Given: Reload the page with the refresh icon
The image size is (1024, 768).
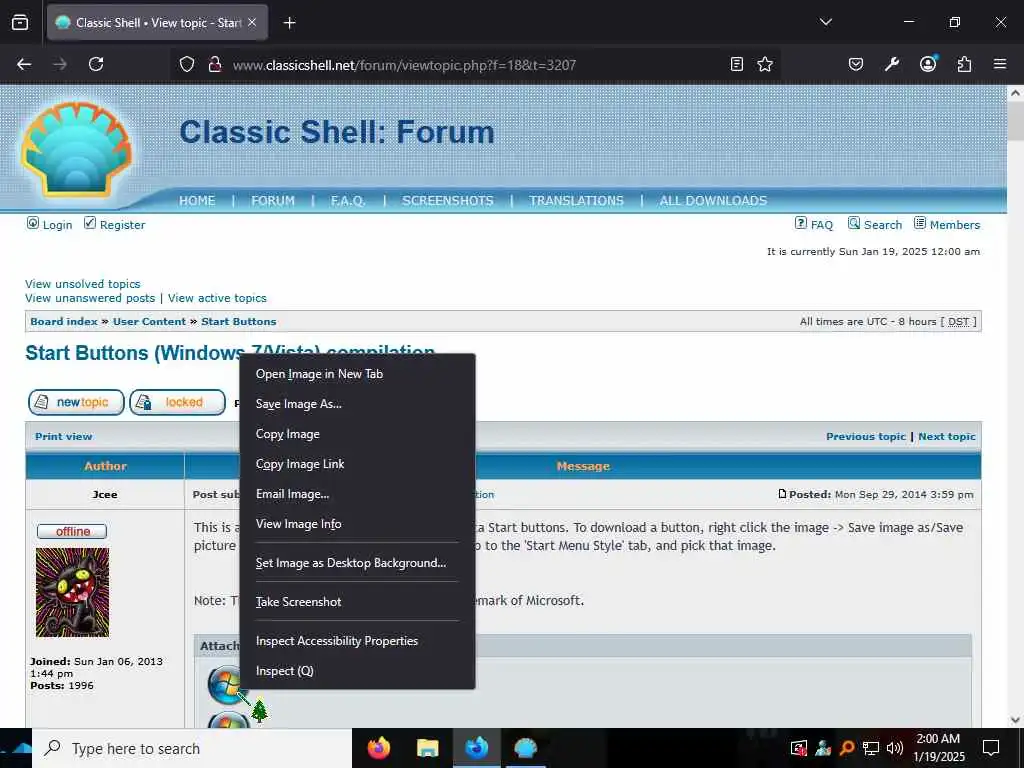Looking at the screenshot, I should tap(96, 64).
